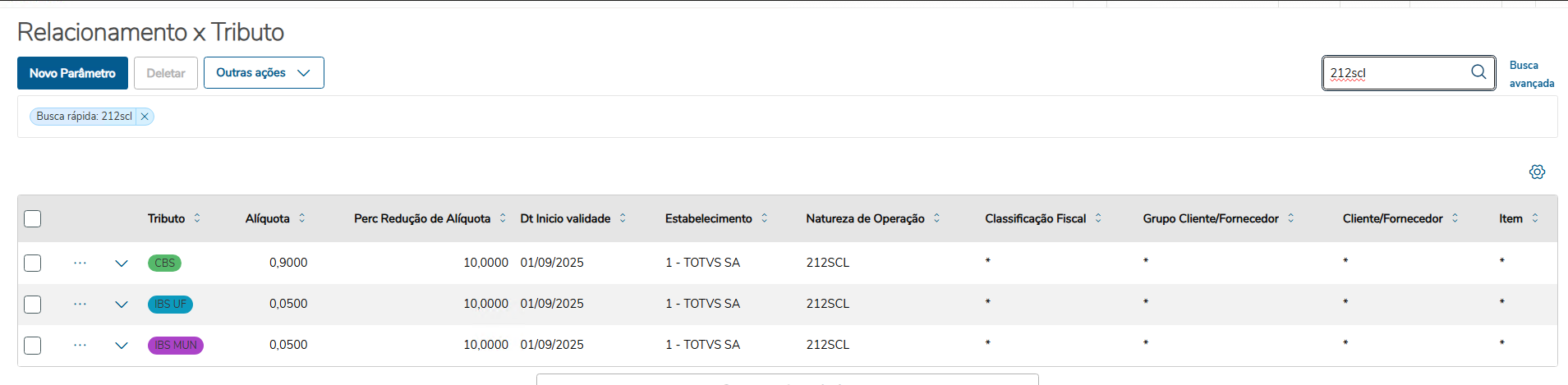This screenshot has width=1568, height=385.
Task: Remove the Busca rápida 212scl filter tag
Action: (x=145, y=117)
